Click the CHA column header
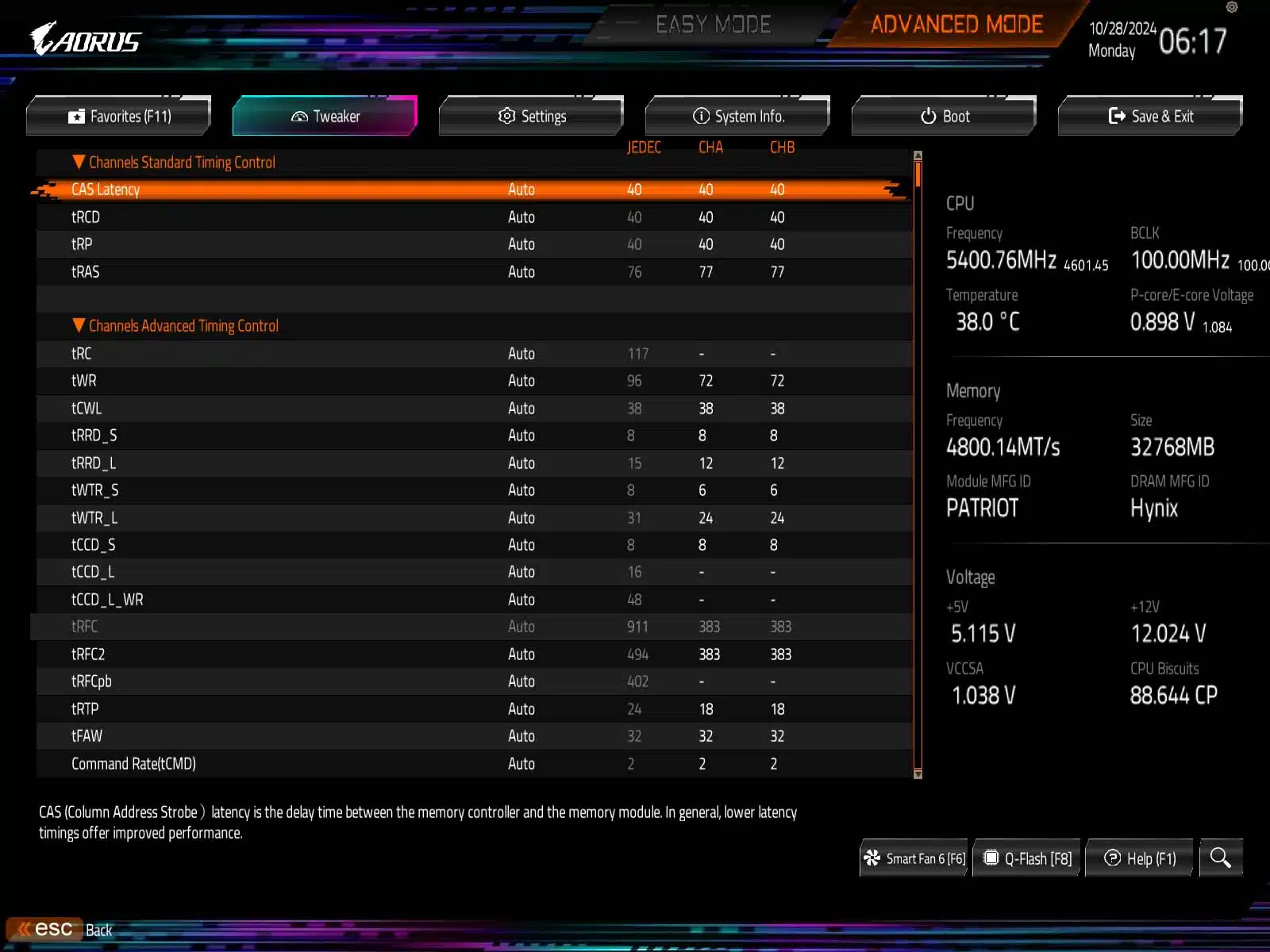 [x=710, y=148]
